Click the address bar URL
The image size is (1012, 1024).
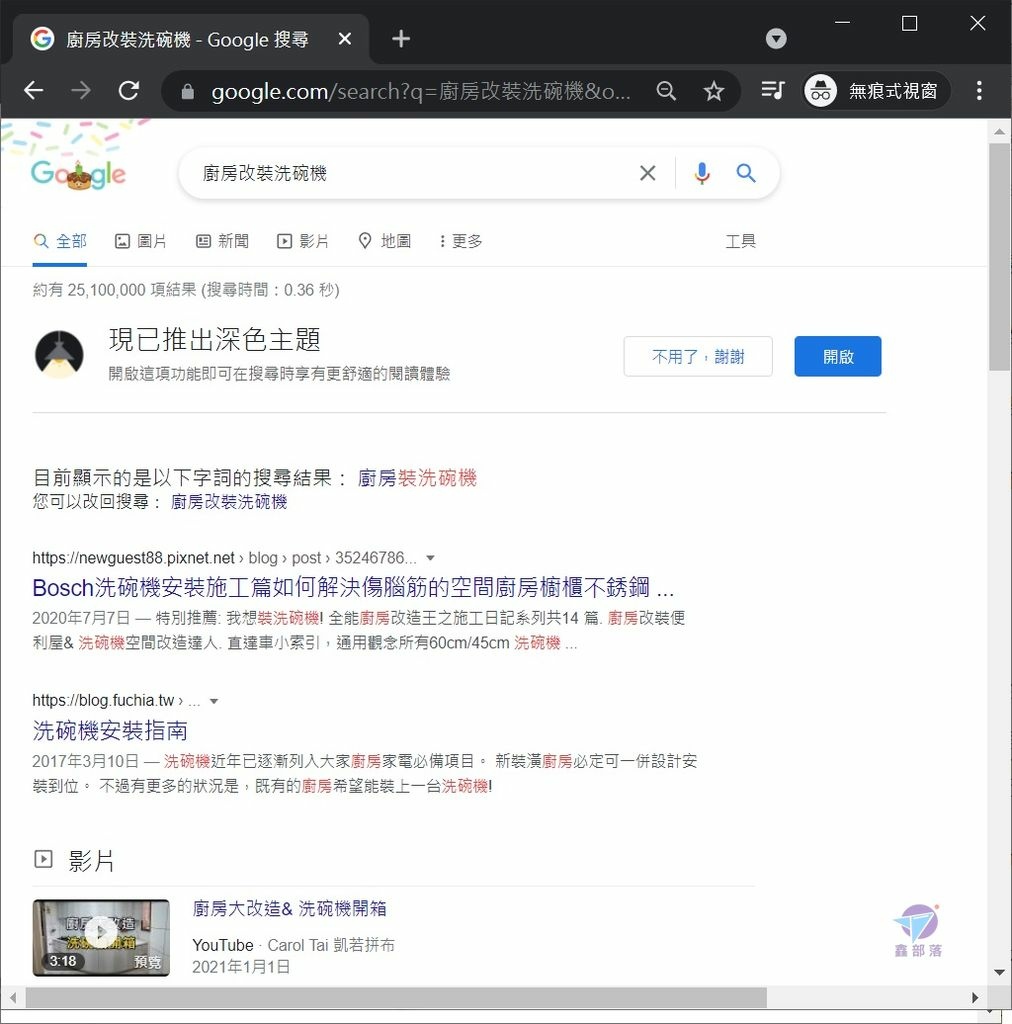coord(421,91)
